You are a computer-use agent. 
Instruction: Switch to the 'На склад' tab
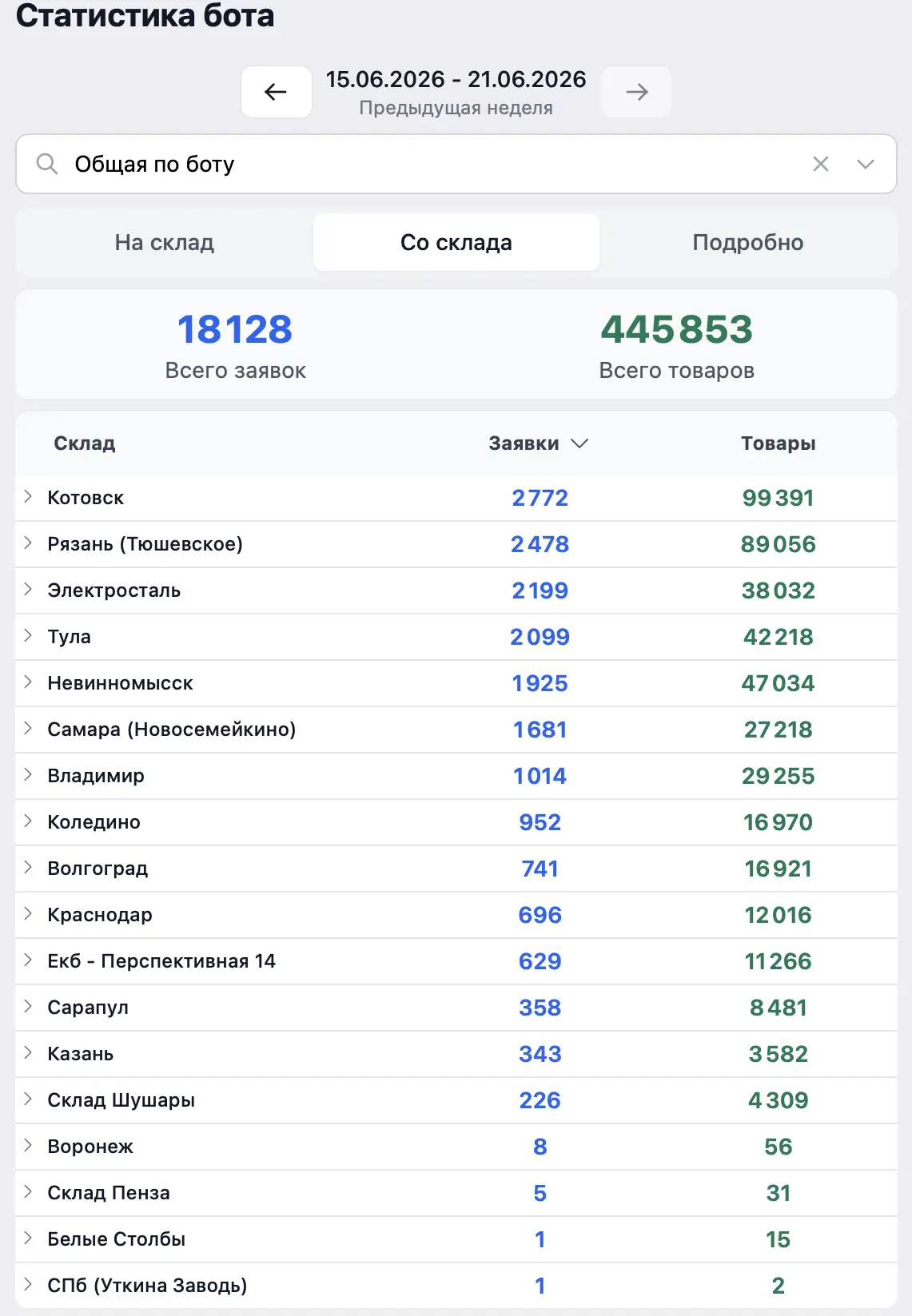click(x=165, y=242)
